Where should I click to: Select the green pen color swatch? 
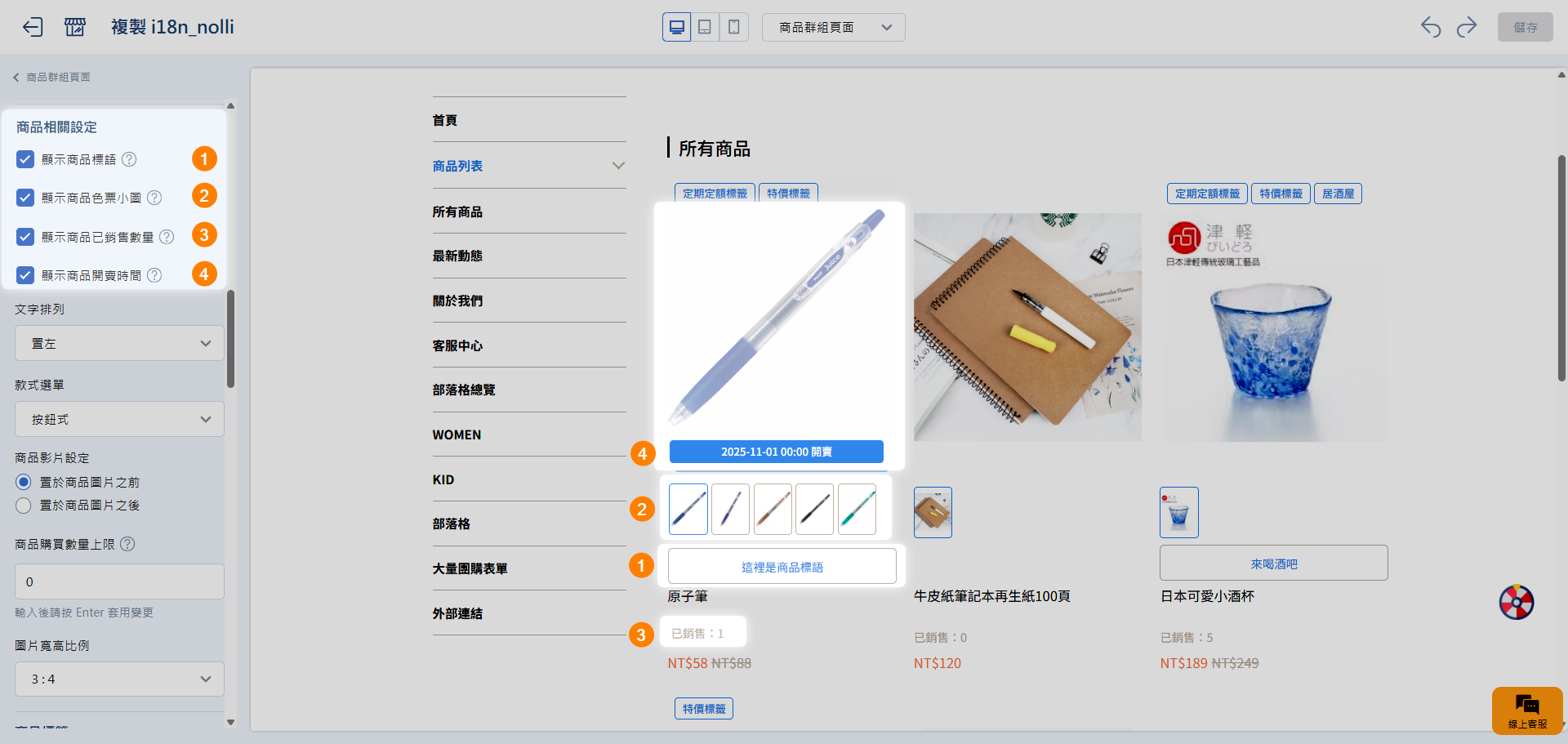coord(857,509)
